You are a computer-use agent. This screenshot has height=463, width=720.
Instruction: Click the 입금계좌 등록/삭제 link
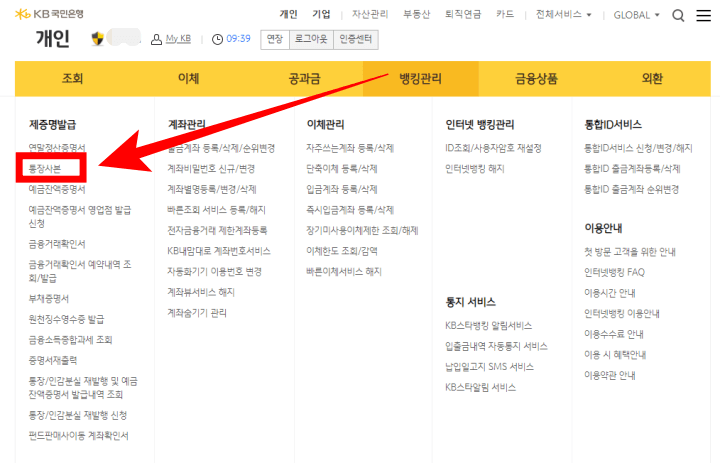click(342, 189)
